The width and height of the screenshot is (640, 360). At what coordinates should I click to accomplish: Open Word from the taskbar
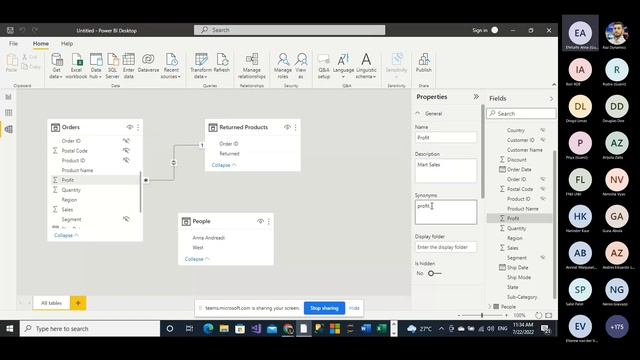366,329
